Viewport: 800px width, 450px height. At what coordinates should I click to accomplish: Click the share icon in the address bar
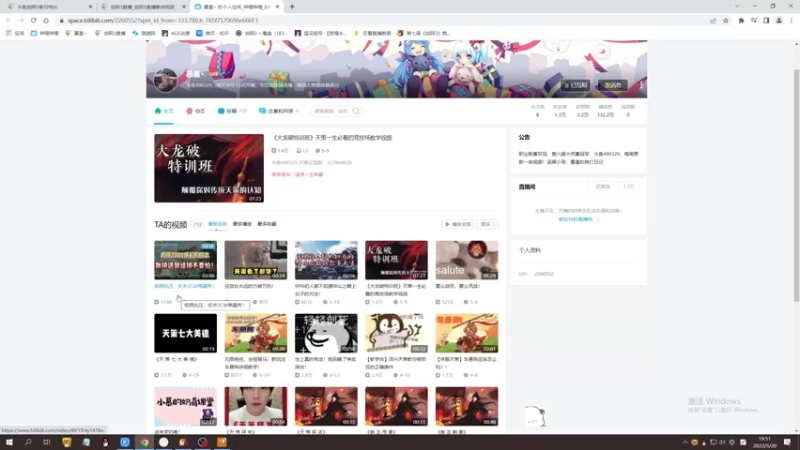click(713, 20)
